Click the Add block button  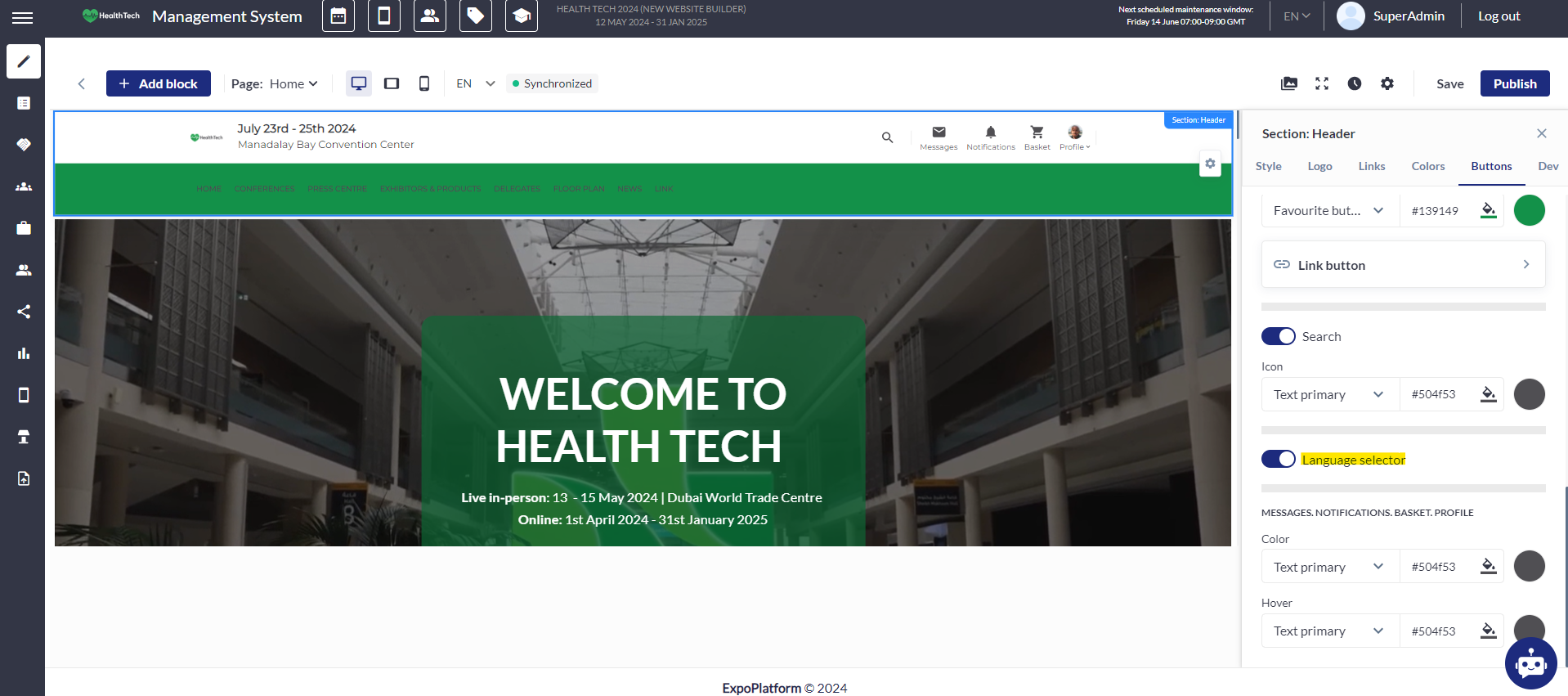pyautogui.click(x=159, y=83)
